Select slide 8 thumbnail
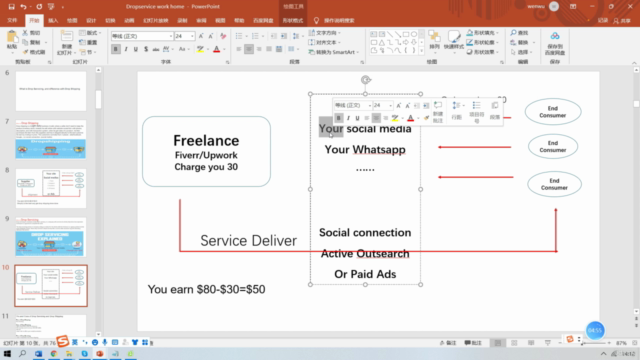The width and height of the screenshot is (640, 360). tap(51, 189)
